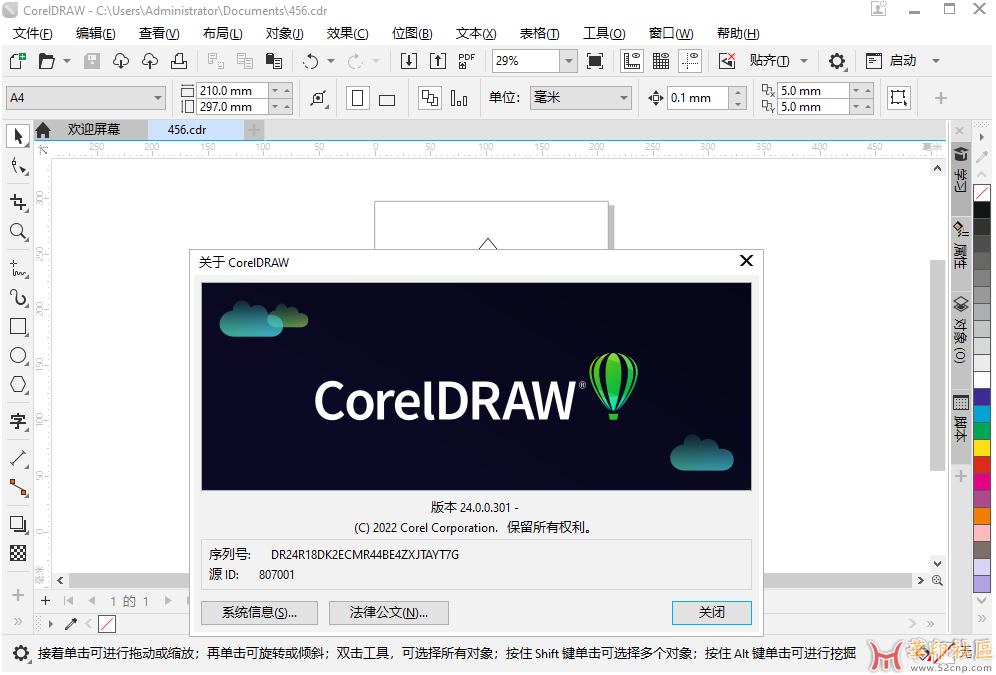Activate the Text tool

click(x=18, y=421)
